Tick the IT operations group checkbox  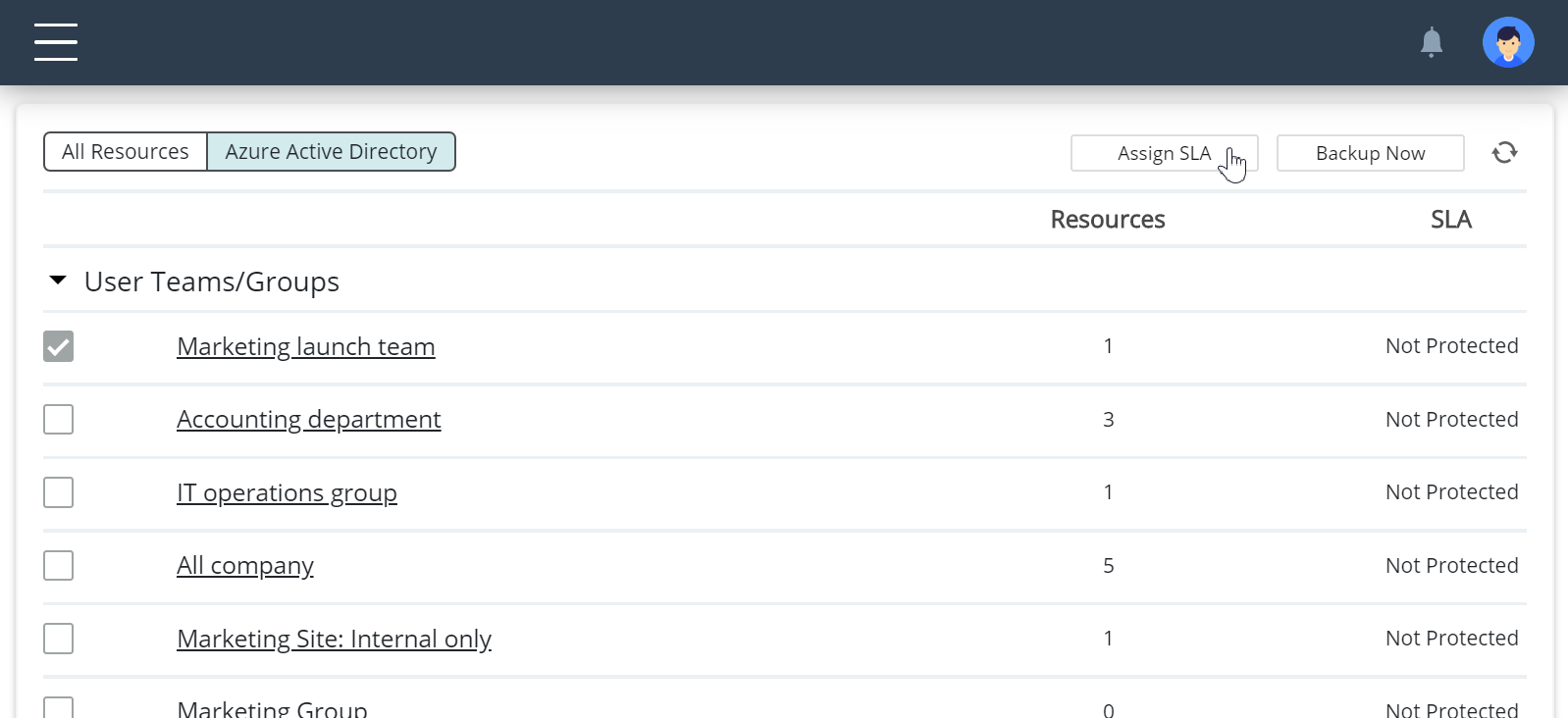click(59, 492)
